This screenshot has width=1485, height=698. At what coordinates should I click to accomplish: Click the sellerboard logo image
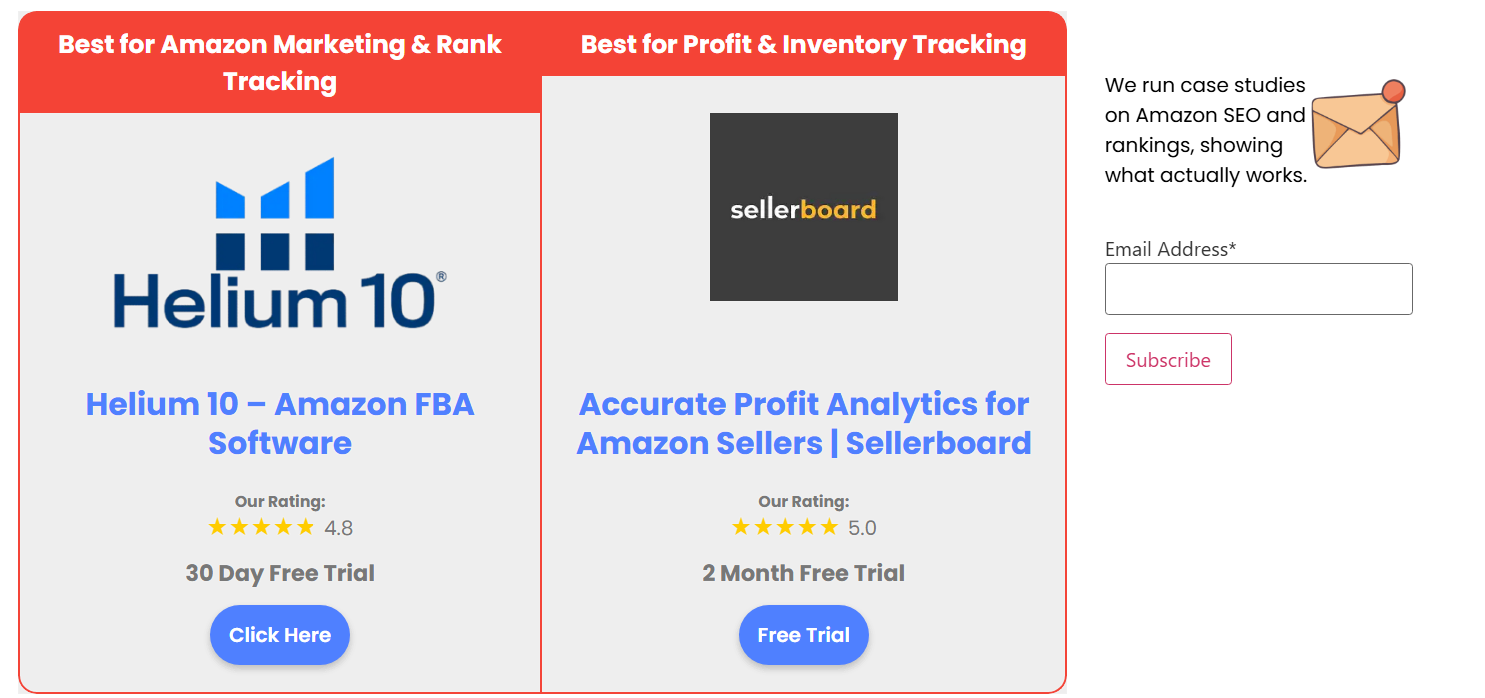tap(803, 207)
